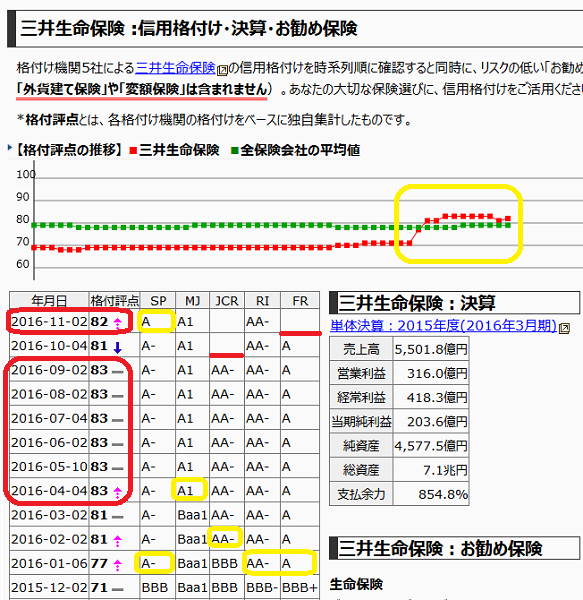Click the 総資産 value 7.1兆円
583x600 pixels.
[446, 470]
